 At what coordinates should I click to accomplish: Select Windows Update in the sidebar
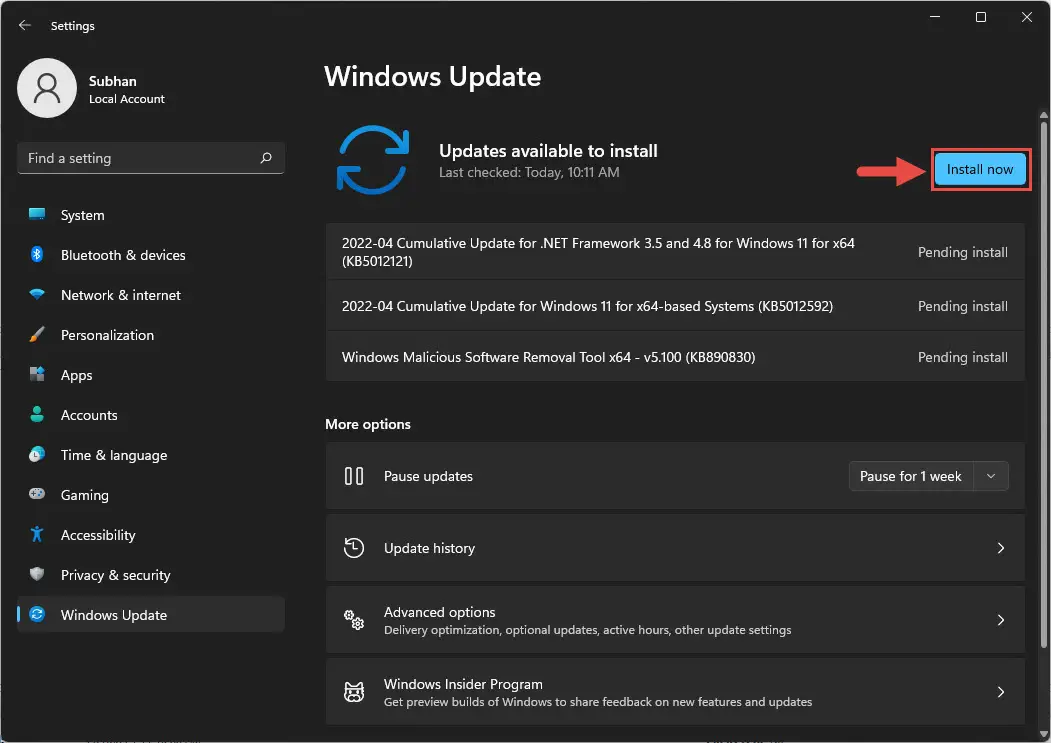click(151, 614)
